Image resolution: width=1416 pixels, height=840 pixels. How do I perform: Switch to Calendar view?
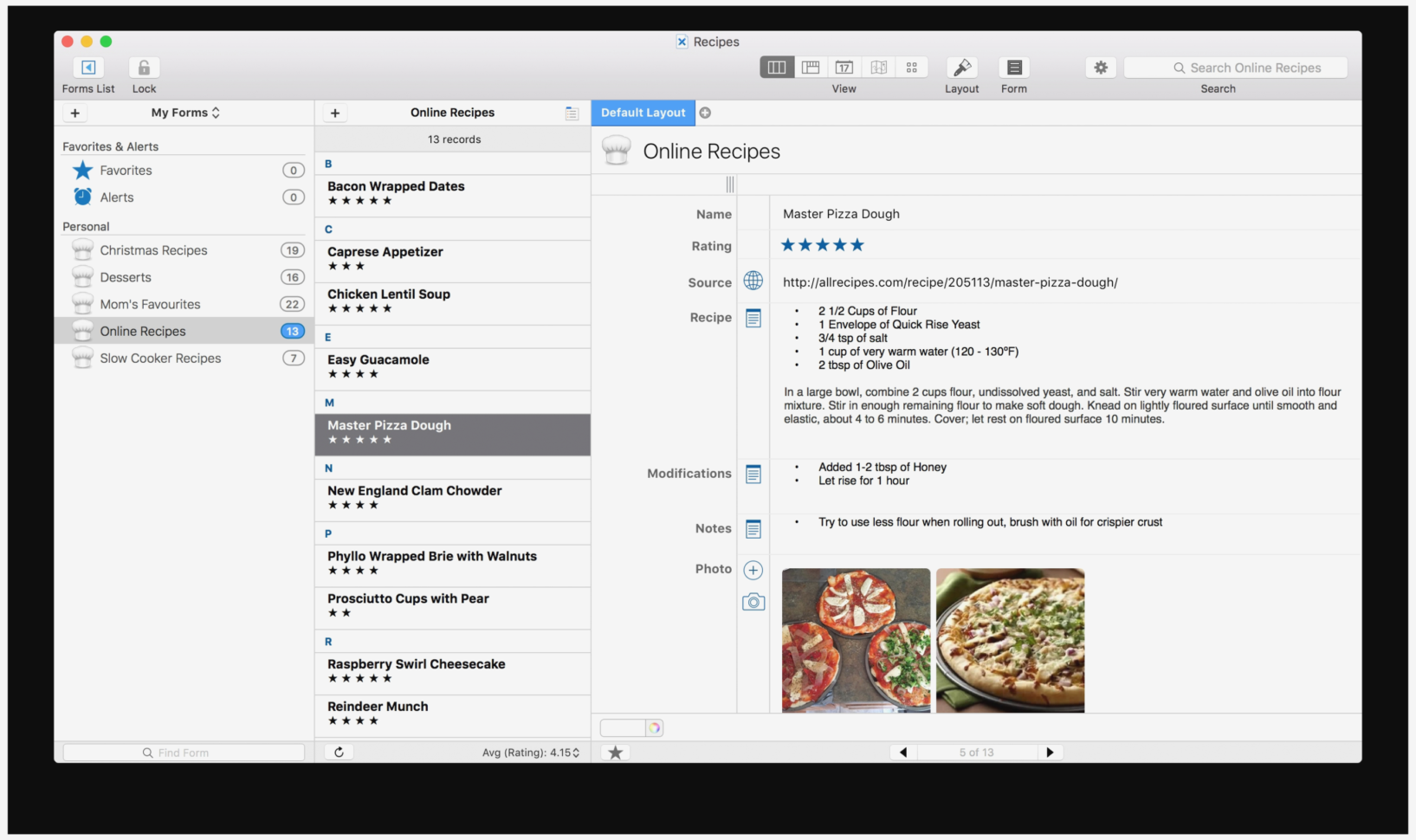844,67
